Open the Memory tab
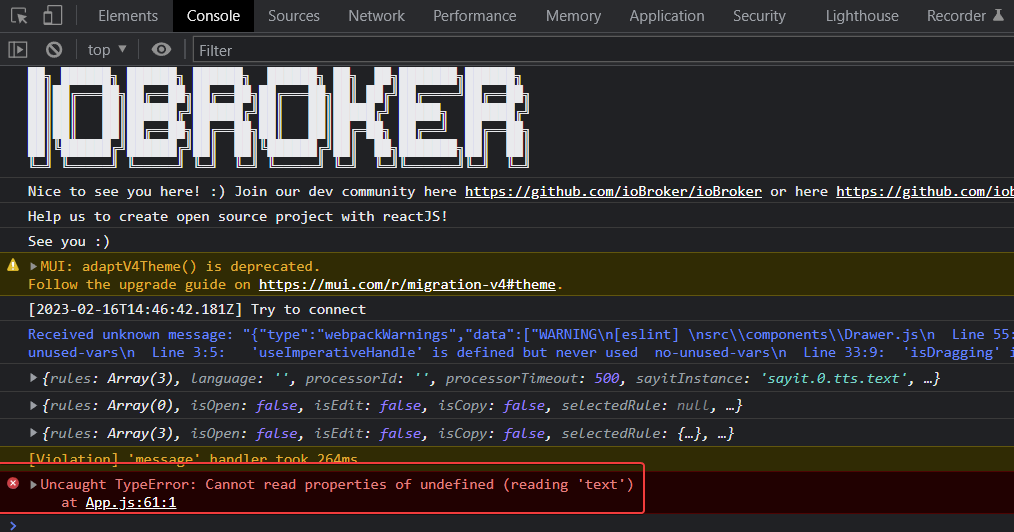This screenshot has width=1014, height=532. click(x=573, y=16)
